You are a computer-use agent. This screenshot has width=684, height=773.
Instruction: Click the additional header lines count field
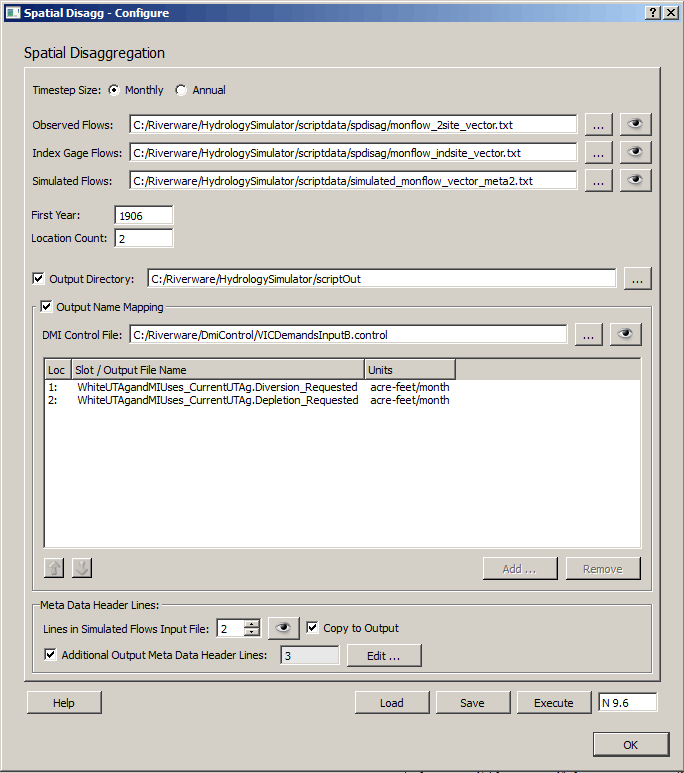310,656
